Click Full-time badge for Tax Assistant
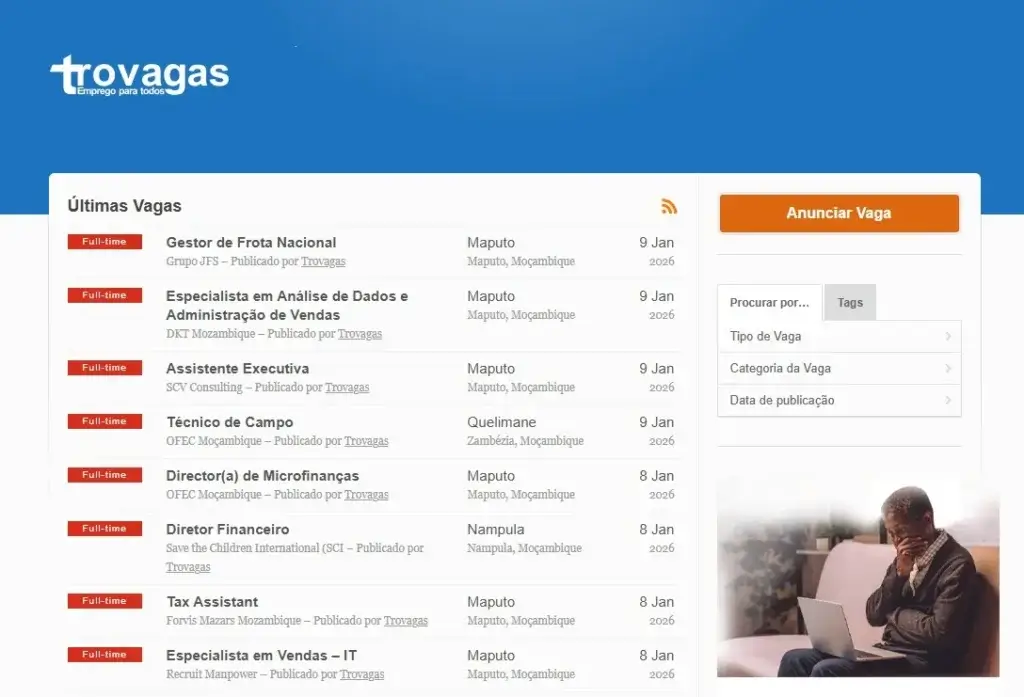Screen dimensions: 1024x697 pos(104,601)
